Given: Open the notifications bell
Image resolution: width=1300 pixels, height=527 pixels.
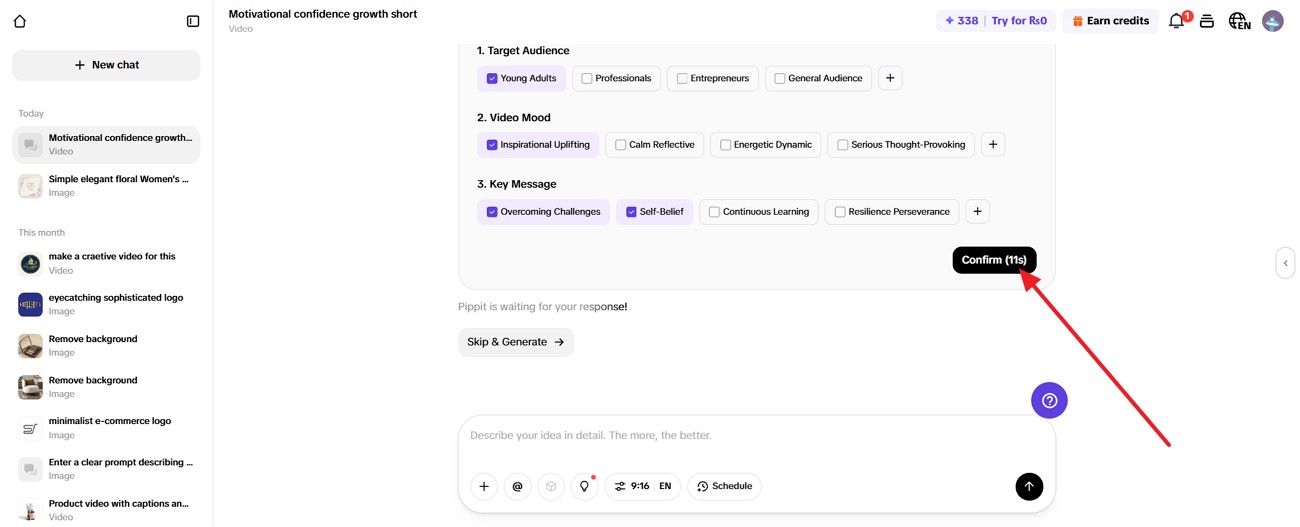Looking at the screenshot, I should pyautogui.click(x=1176, y=21).
